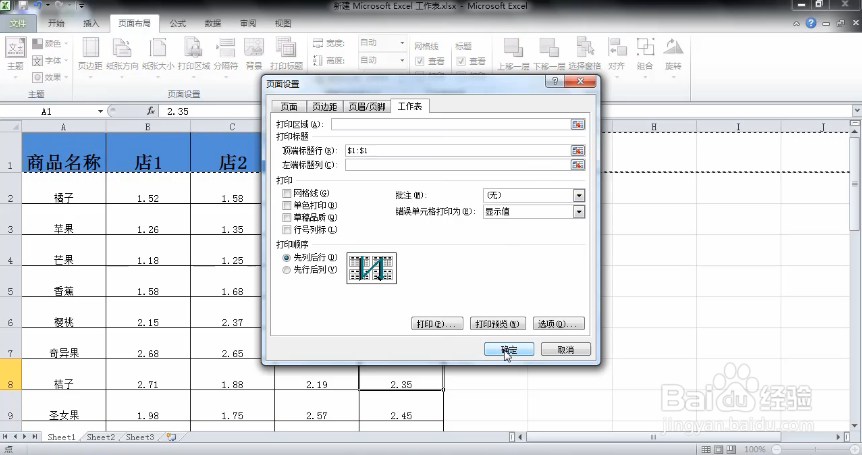Click the Print Area (打印区域) input field
Screen dimensions: 862x455
tap(451, 125)
